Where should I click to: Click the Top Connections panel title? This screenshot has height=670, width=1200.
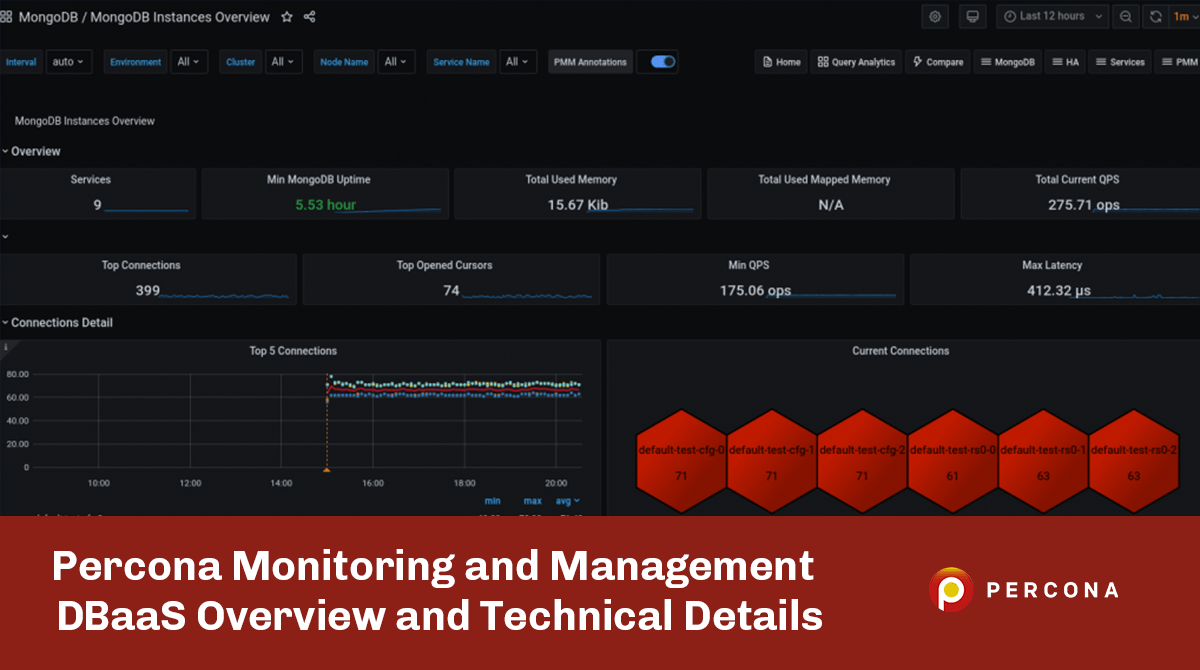[141, 265]
